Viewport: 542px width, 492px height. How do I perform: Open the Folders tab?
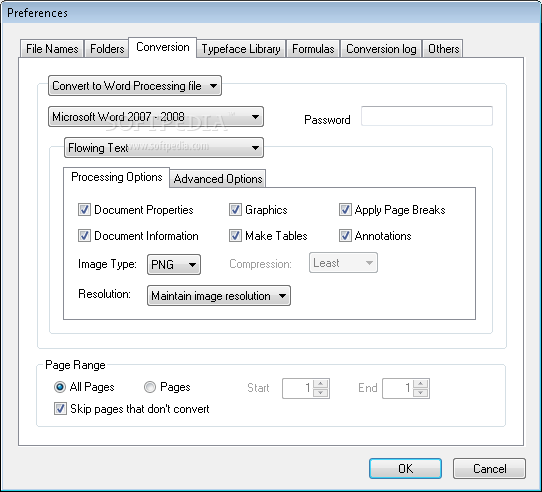tap(107, 48)
